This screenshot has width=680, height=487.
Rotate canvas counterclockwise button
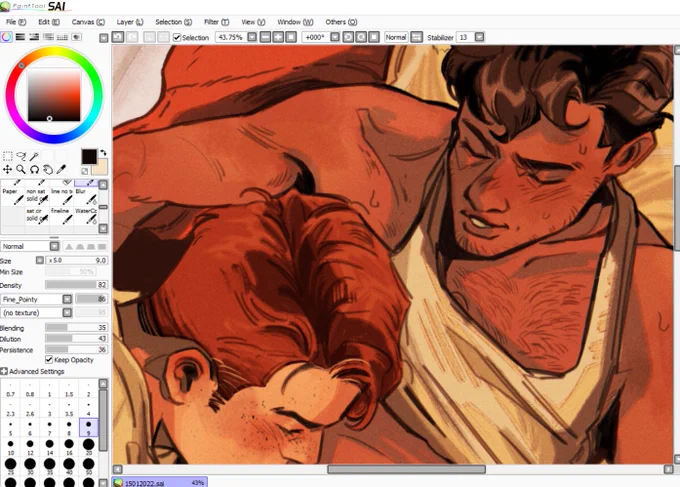coord(348,37)
